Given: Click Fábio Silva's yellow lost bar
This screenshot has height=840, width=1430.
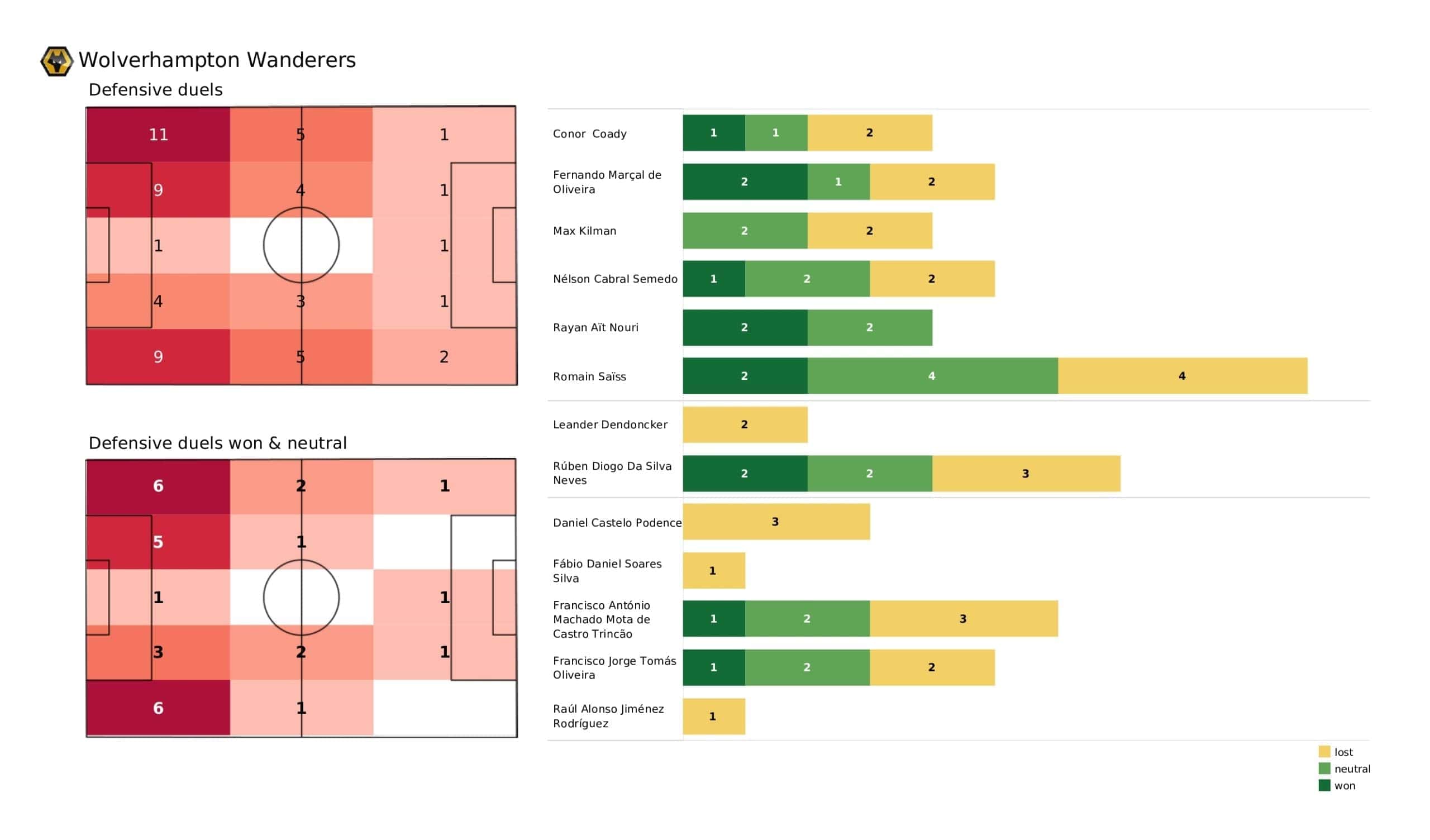Looking at the screenshot, I should pyautogui.click(x=714, y=571).
